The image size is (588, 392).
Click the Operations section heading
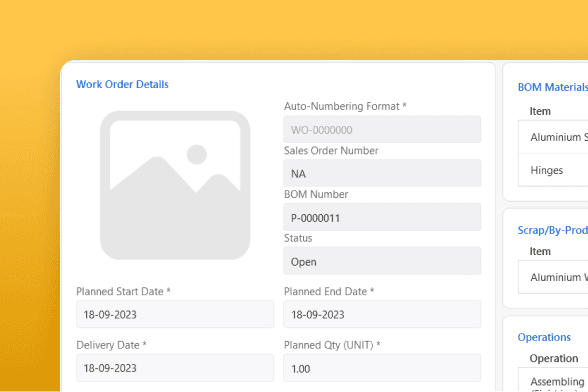(544, 337)
